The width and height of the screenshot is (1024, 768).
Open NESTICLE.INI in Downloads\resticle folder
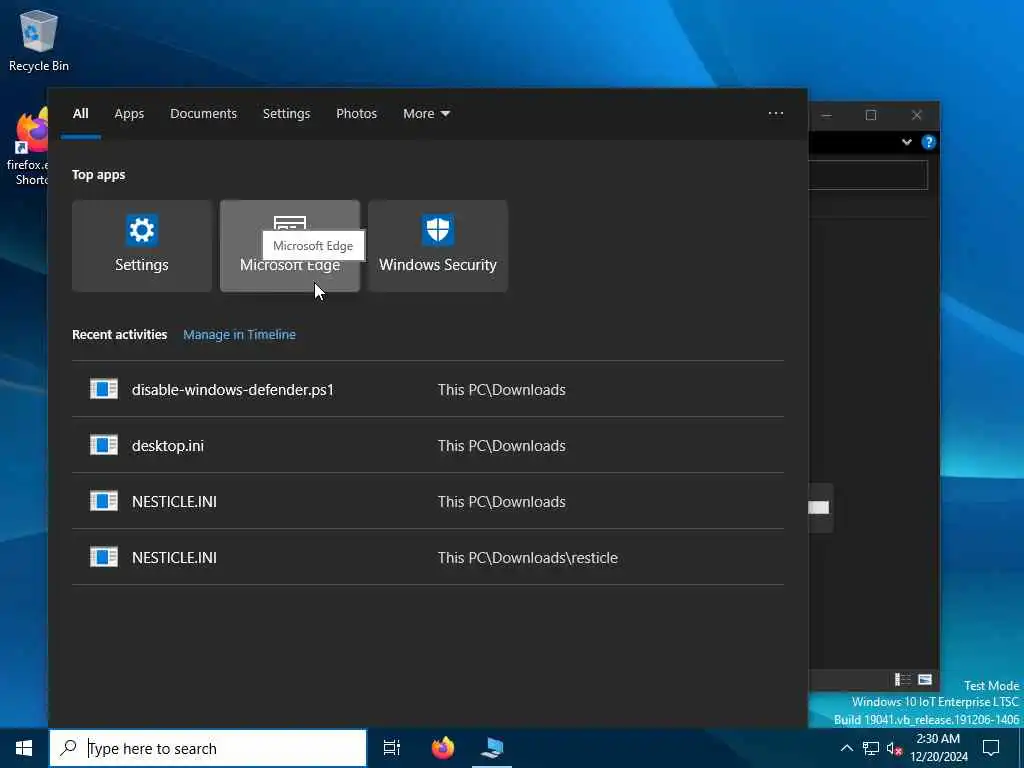(x=428, y=558)
